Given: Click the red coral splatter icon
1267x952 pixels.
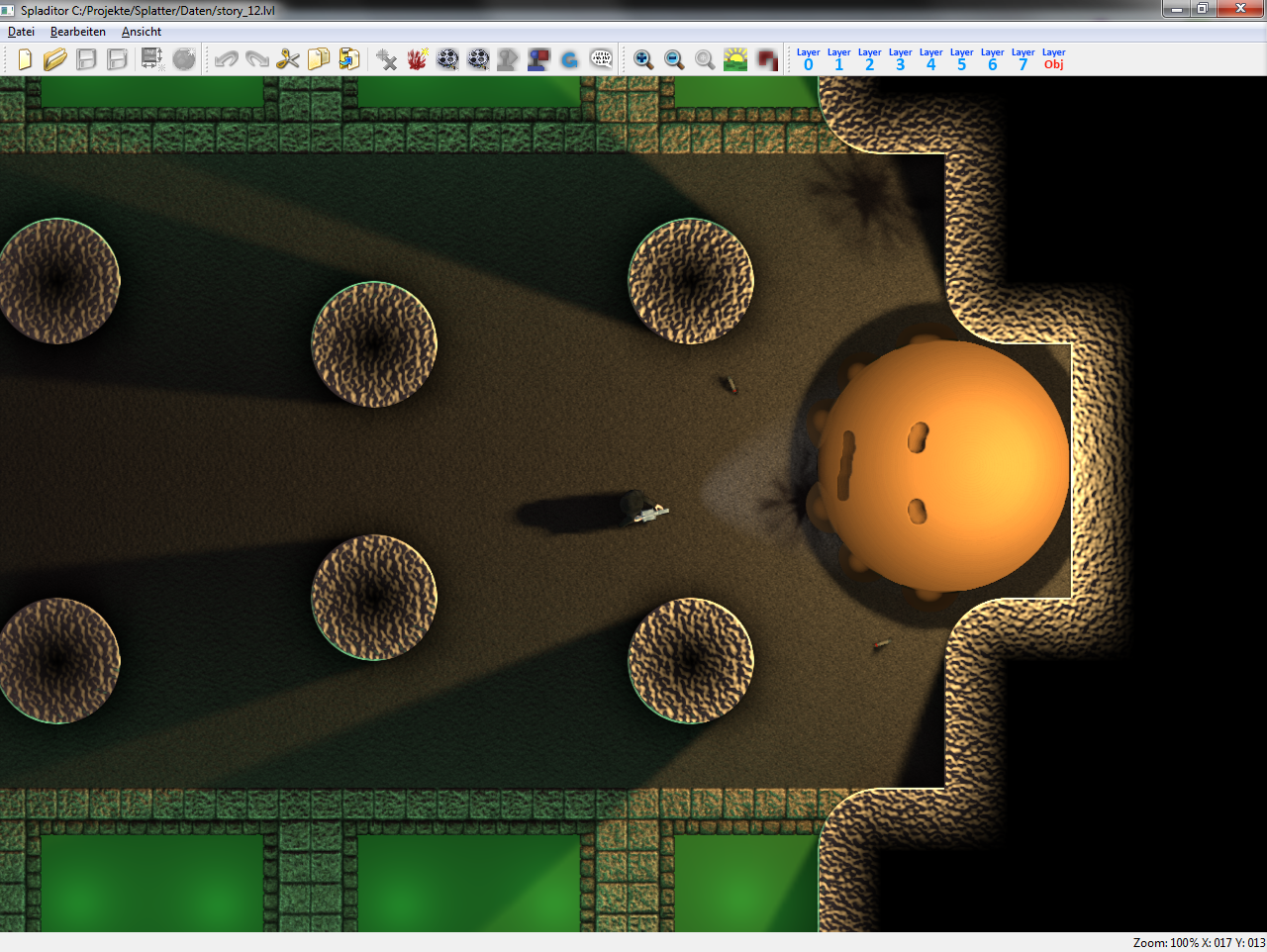Looking at the screenshot, I should pyautogui.click(x=417, y=59).
